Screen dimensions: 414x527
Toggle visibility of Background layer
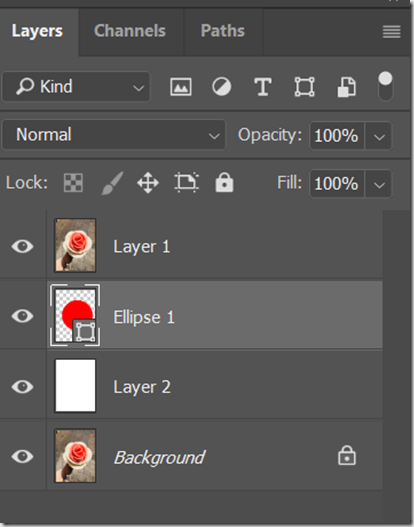23,456
